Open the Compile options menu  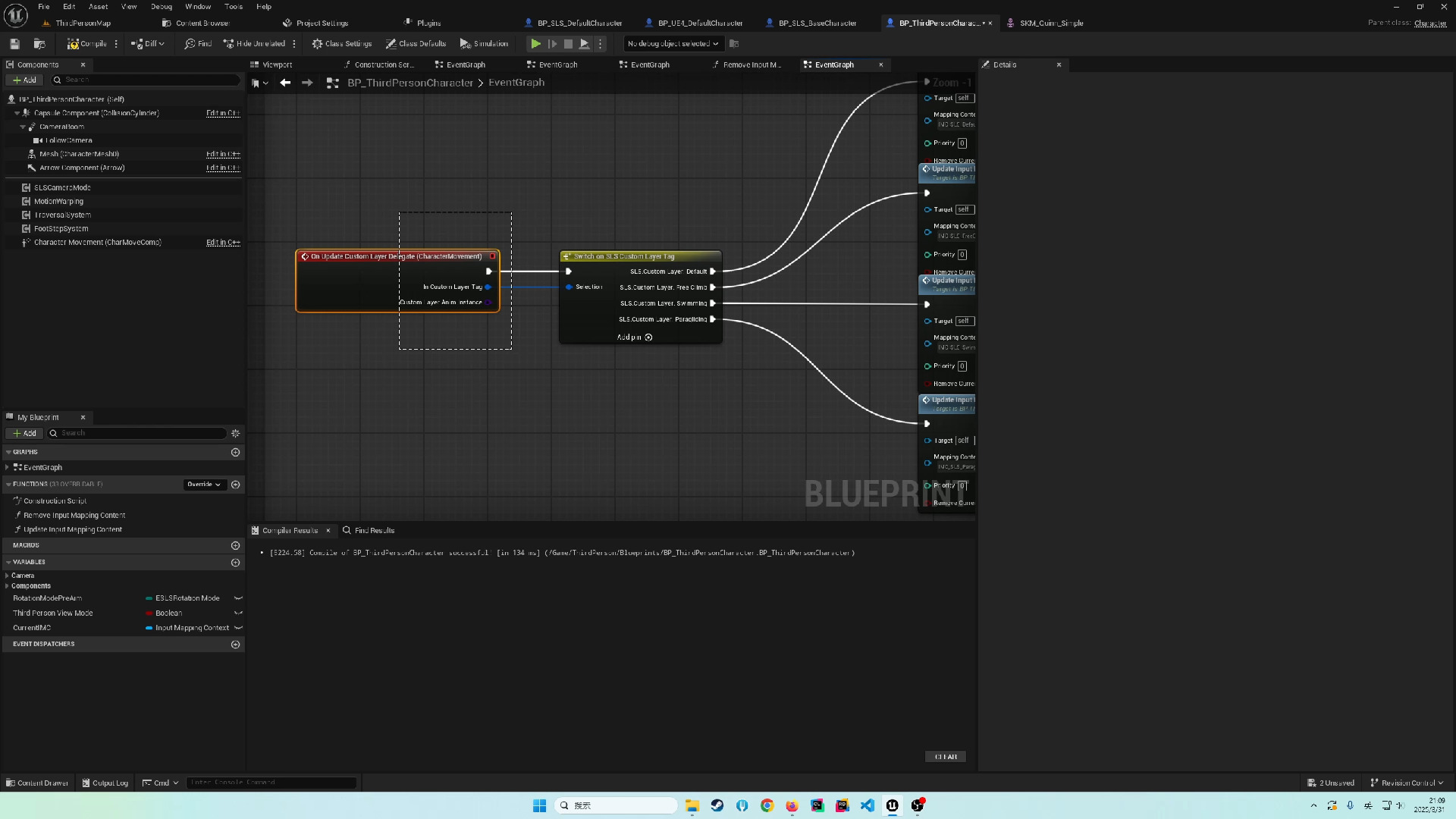click(x=116, y=44)
